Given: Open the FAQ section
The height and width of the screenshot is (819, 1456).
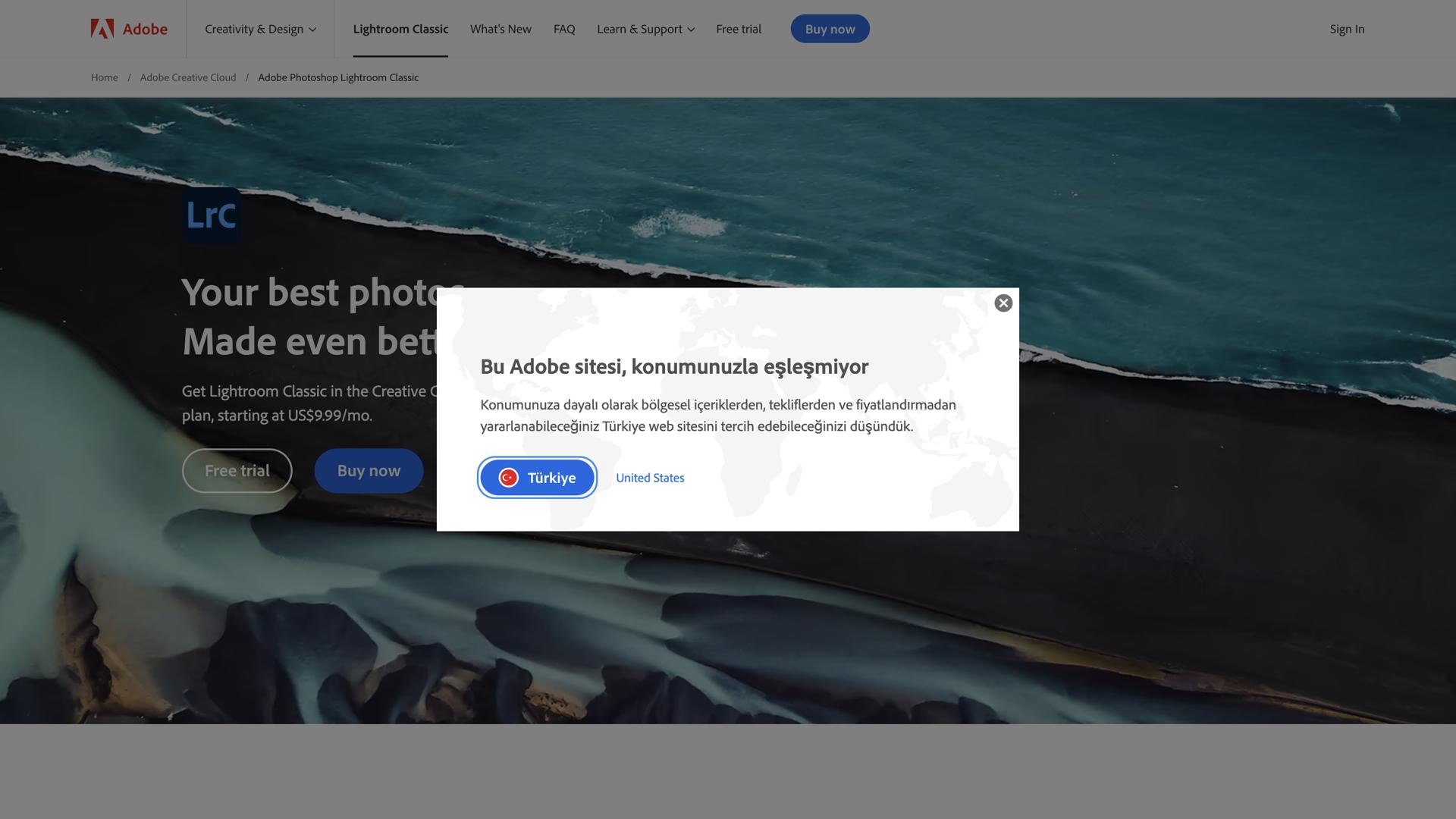Looking at the screenshot, I should coord(563,29).
